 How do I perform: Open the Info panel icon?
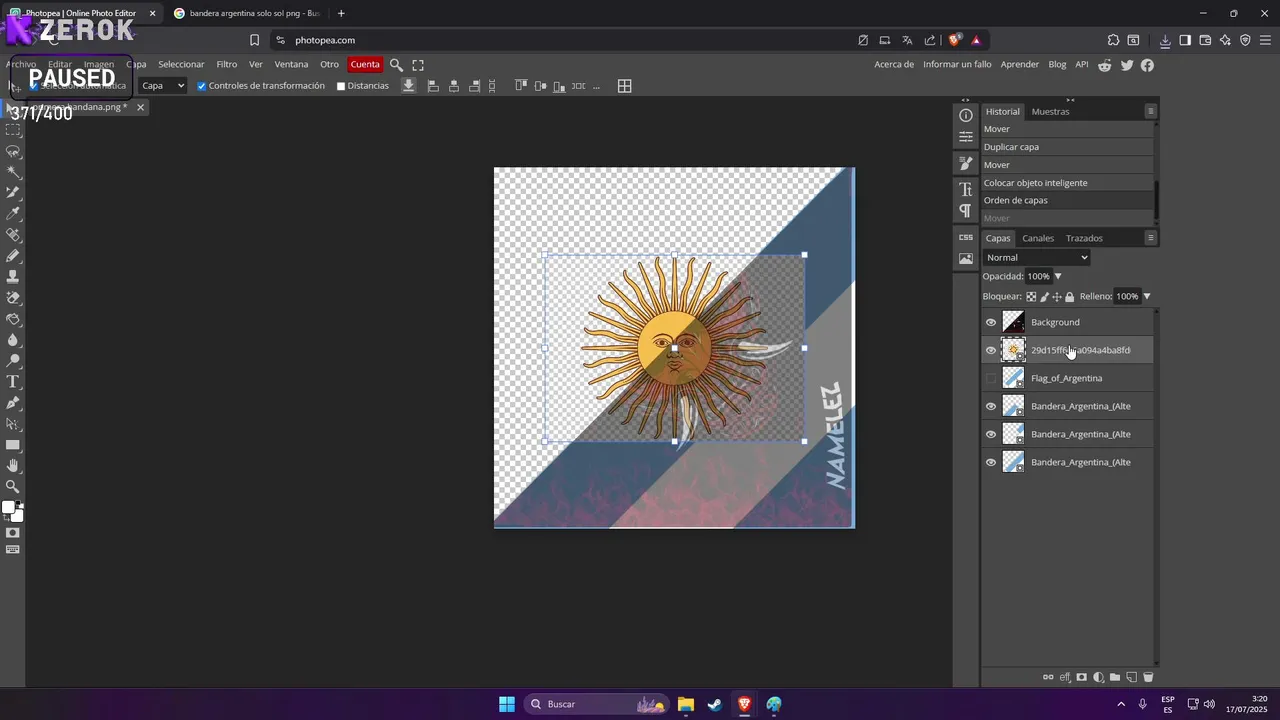point(965,115)
